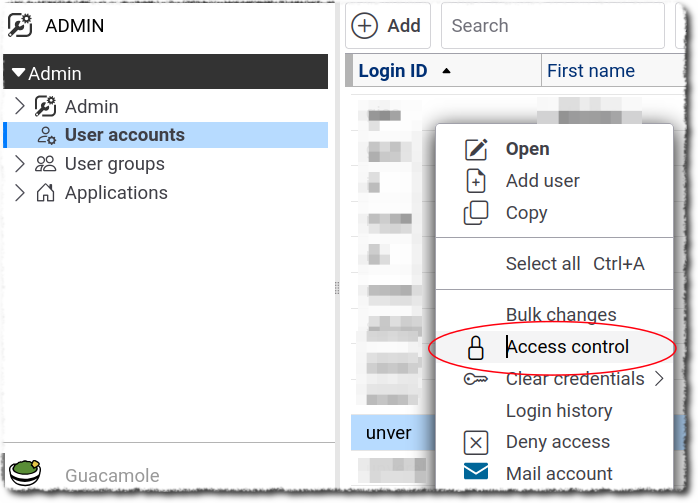The height and width of the screenshot is (503, 698).
Task: Click the padlock Access control icon
Action: point(477,347)
